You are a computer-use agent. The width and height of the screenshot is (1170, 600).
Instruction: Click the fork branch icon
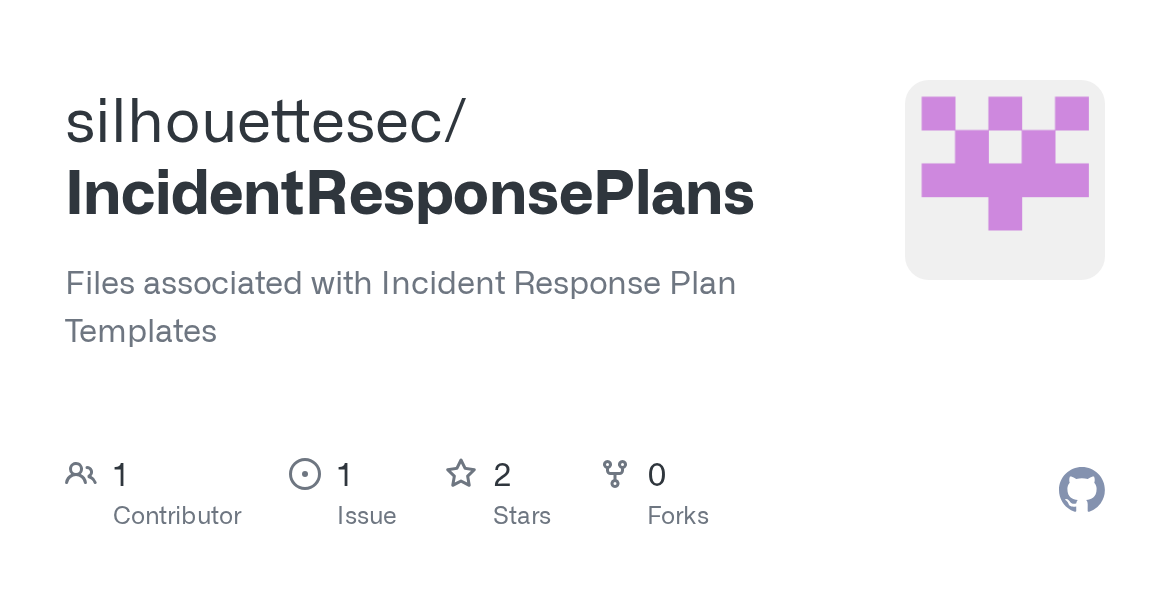(x=615, y=473)
